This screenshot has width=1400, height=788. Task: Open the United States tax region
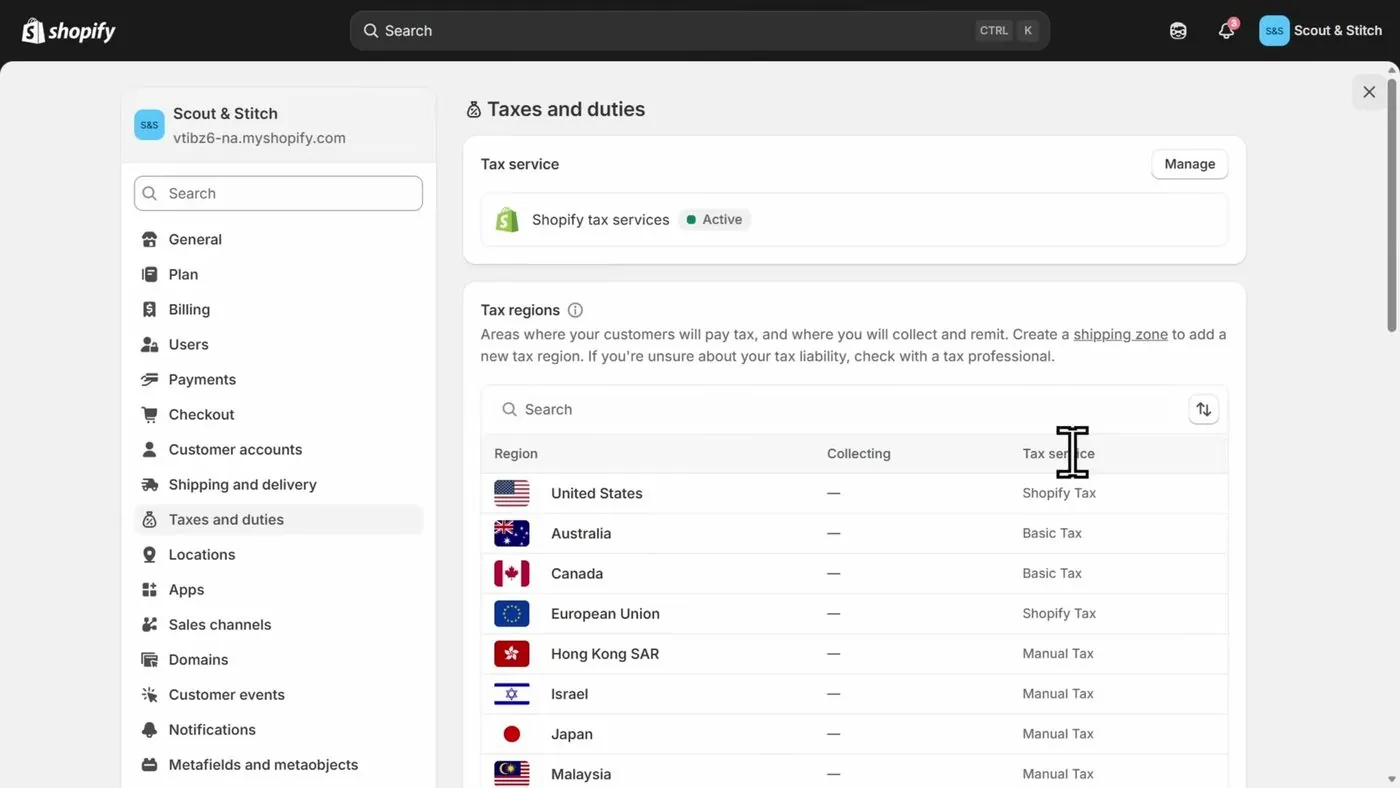tap(854, 493)
